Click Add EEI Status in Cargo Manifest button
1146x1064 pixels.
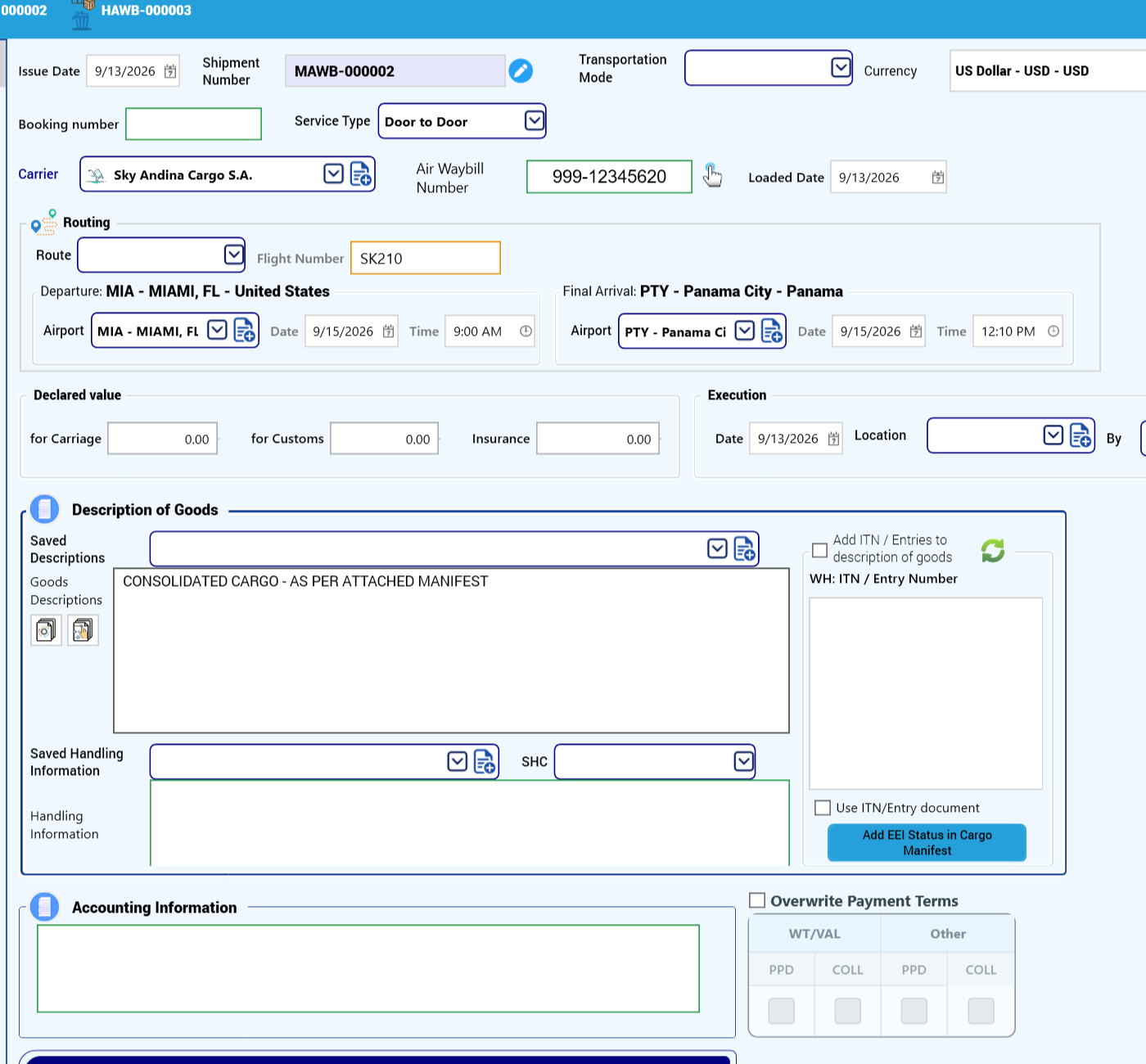coord(927,842)
